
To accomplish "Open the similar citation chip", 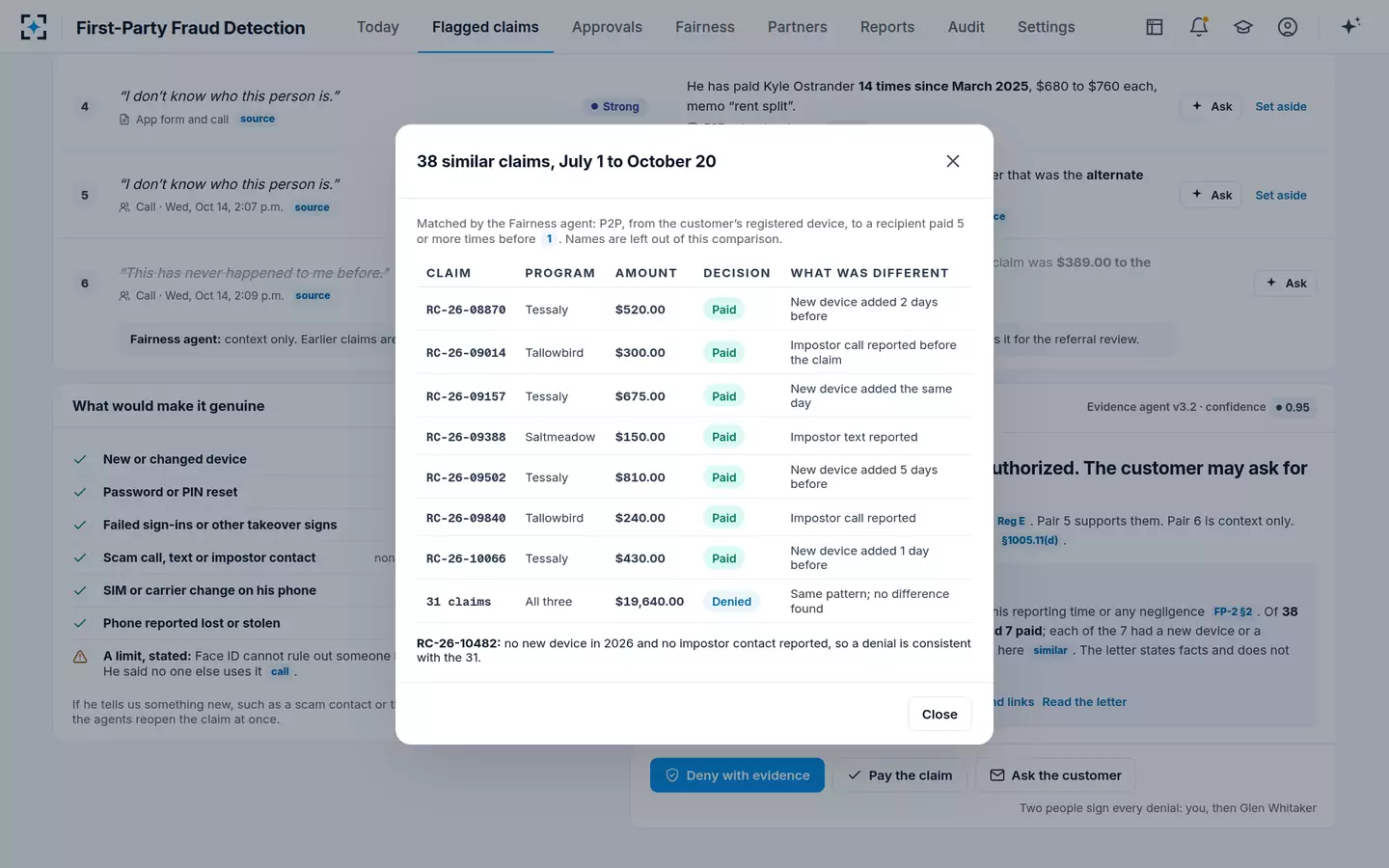I will pos(1050,651).
